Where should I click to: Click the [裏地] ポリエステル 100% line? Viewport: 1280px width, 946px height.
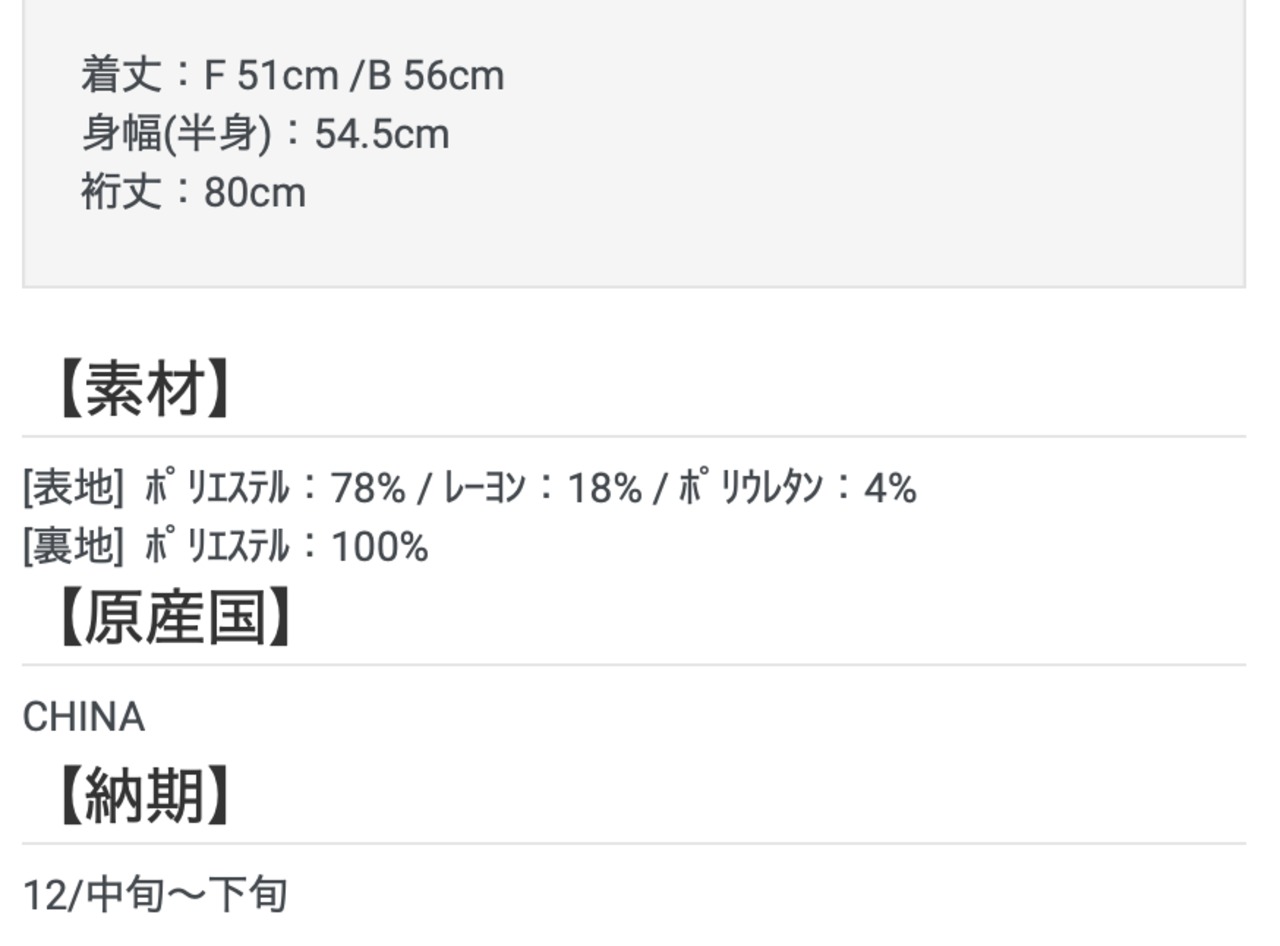coord(225,546)
